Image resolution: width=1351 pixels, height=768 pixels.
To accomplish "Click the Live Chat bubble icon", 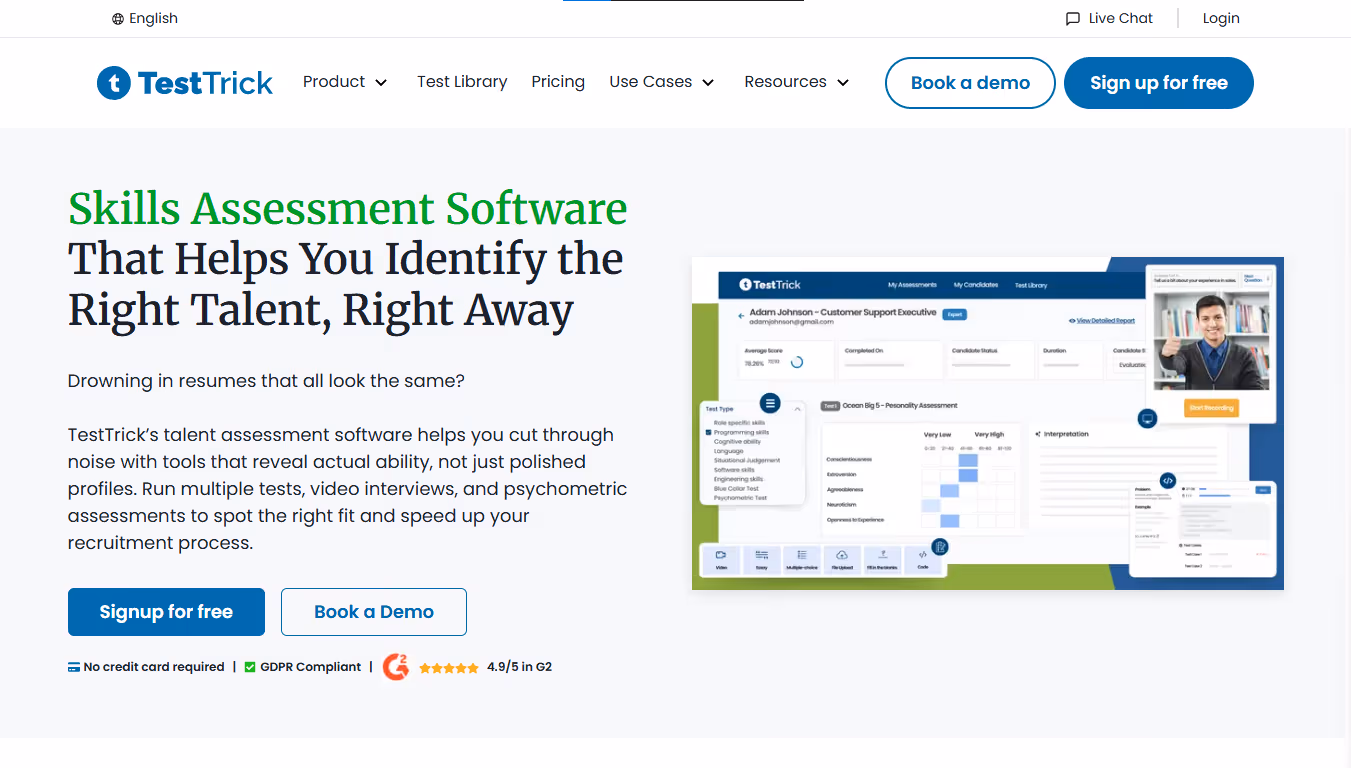I will (x=1072, y=18).
